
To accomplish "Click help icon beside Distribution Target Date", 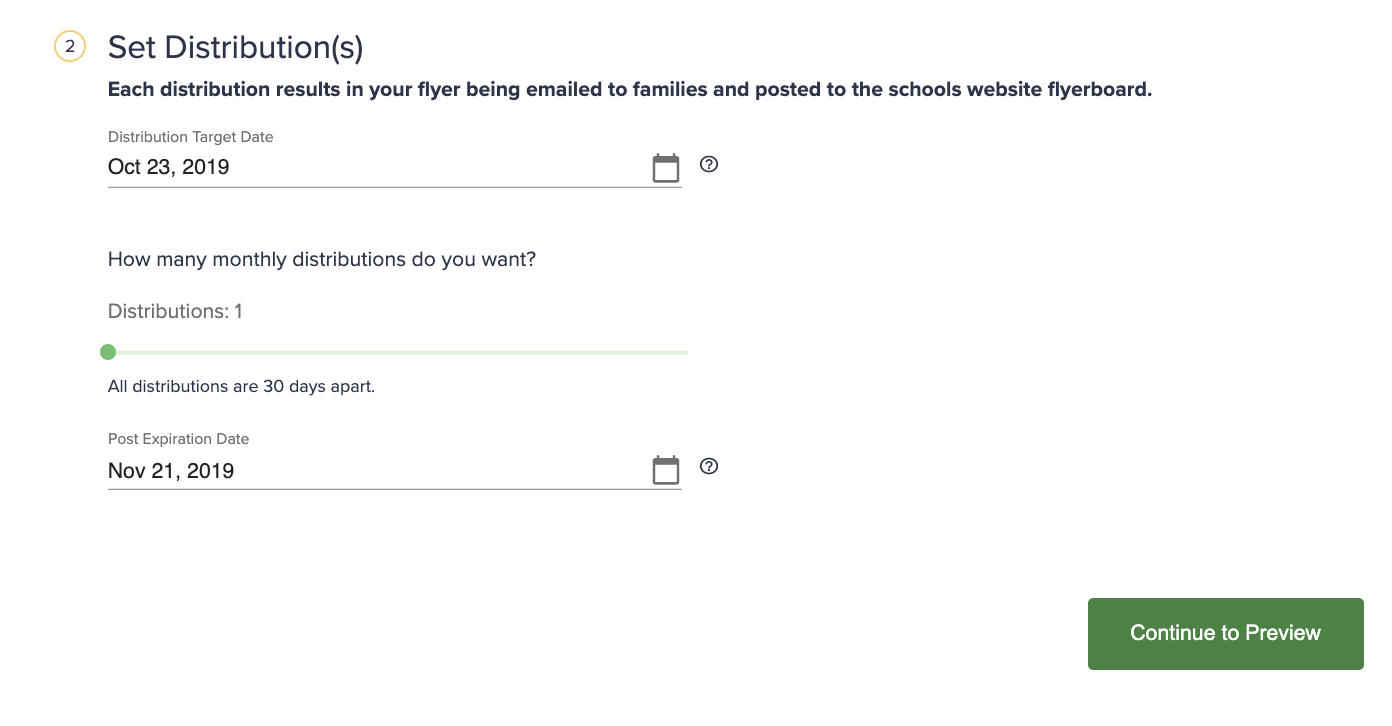I will (x=709, y=164).
